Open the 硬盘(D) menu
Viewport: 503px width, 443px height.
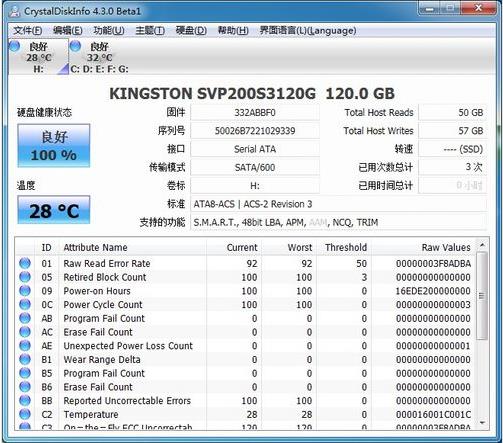pos(191,30)
